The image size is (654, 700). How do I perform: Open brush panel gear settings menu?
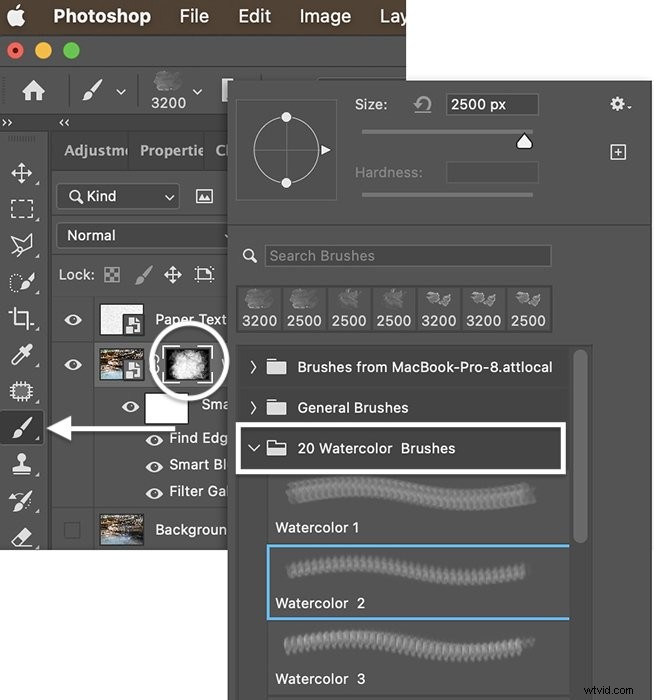coord(620,105)
